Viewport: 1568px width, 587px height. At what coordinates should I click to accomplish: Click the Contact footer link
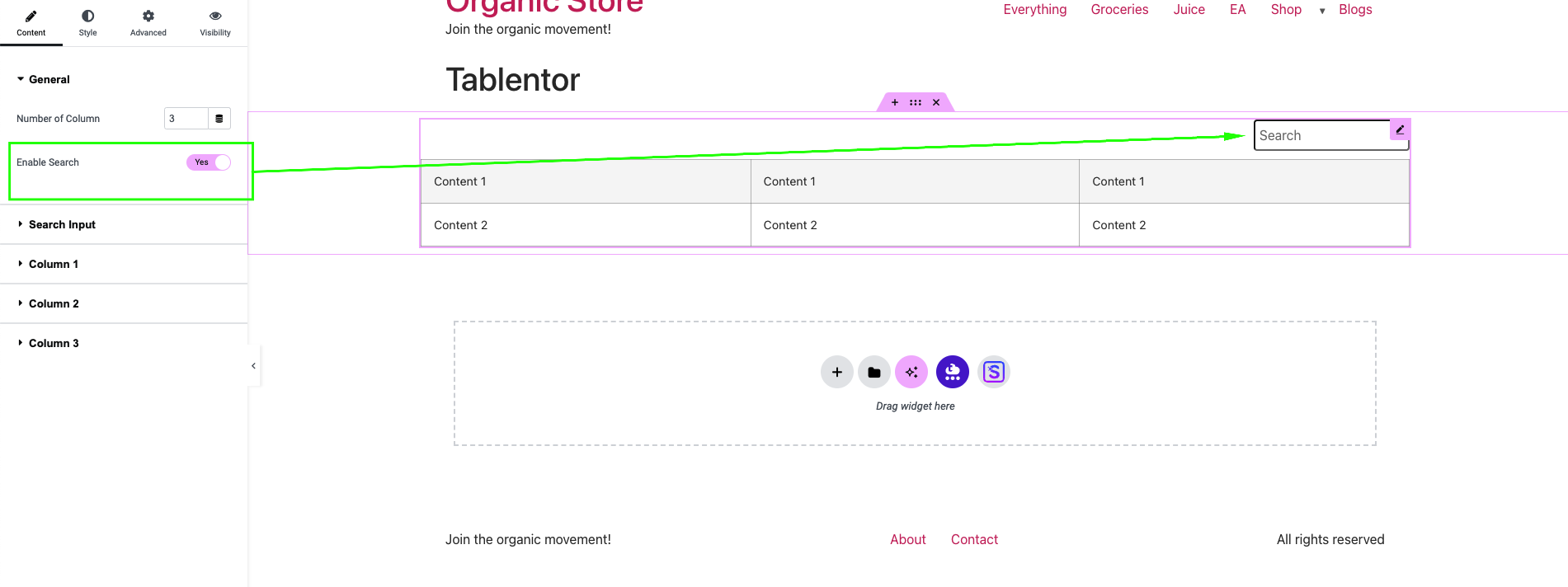pos(974,539)
